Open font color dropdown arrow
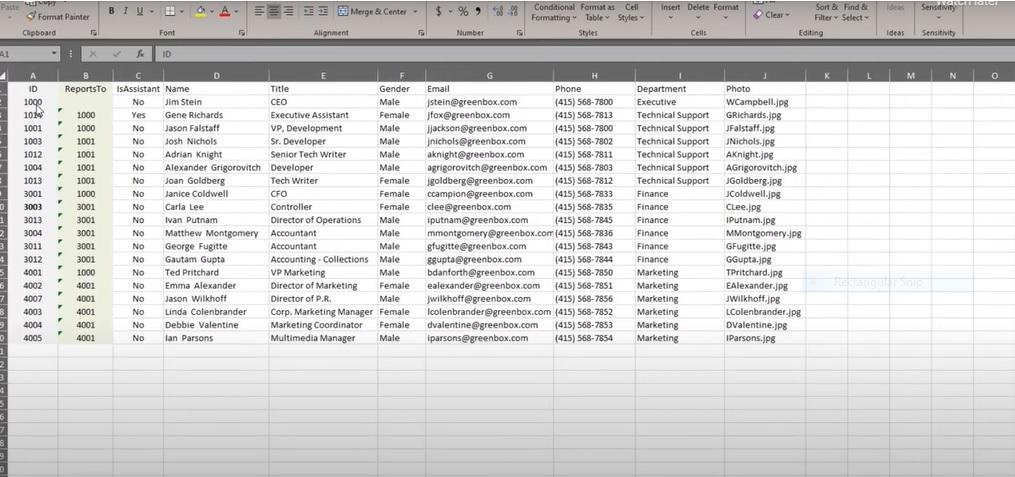This screenshot has height=477, width=1015. pyautogui.click(x=236, y=12)
